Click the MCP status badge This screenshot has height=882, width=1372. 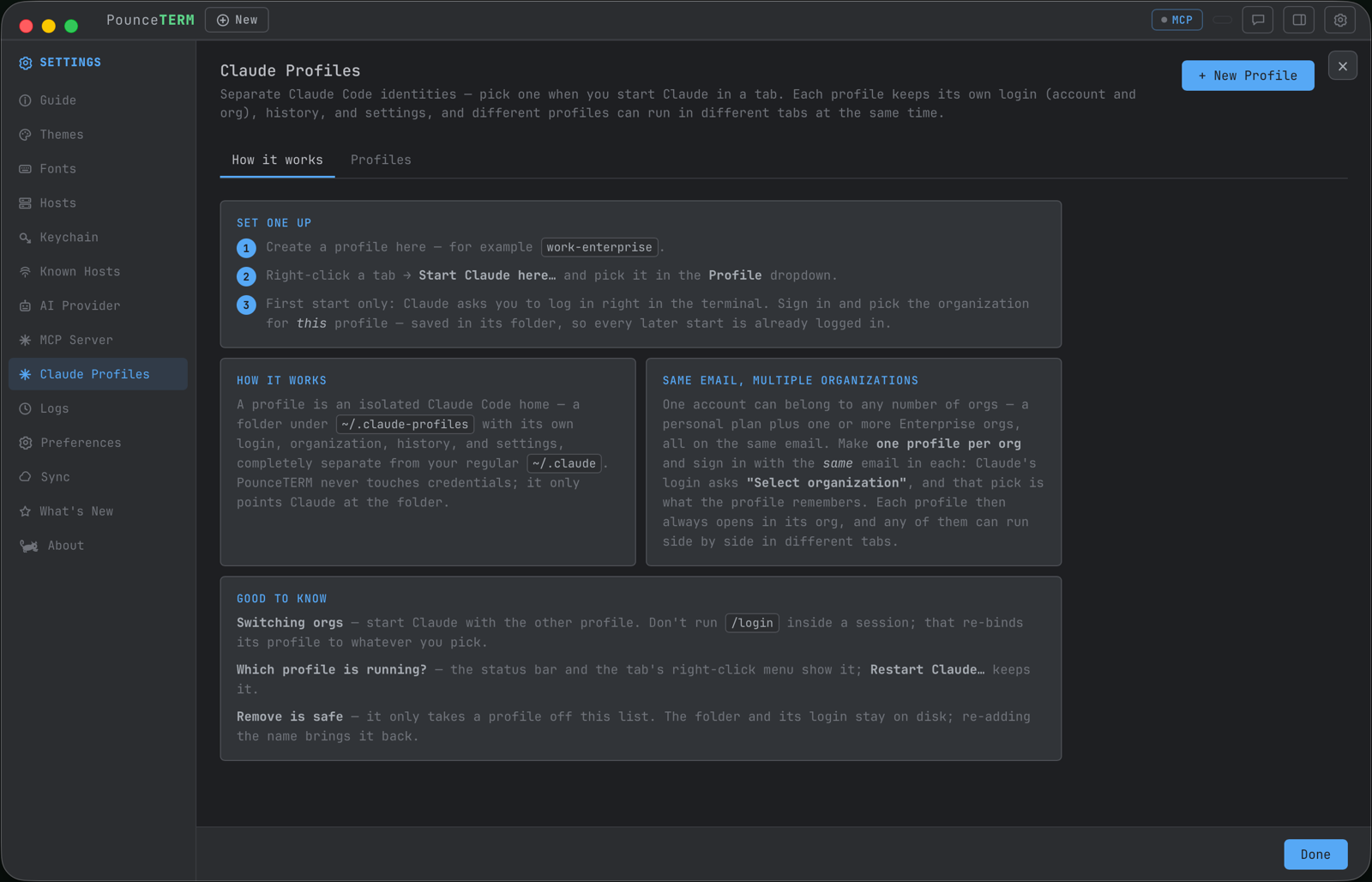click(1176, 20)
